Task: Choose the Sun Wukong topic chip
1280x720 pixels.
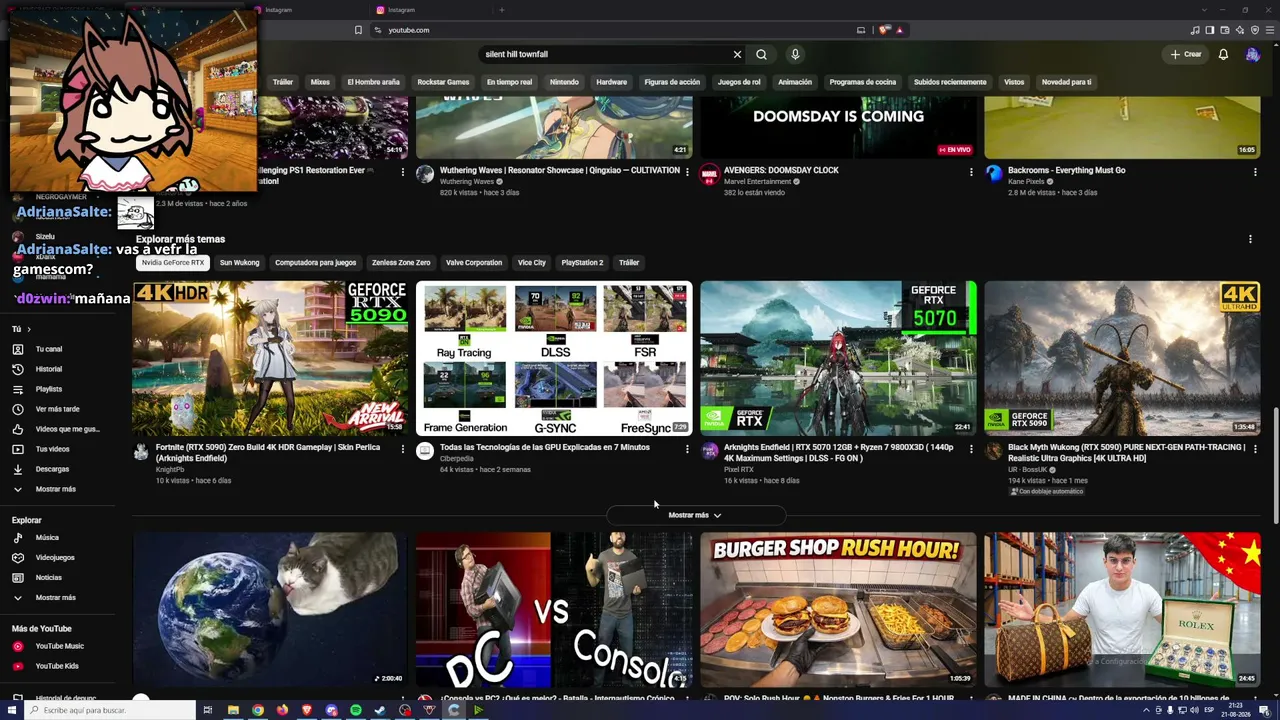Action: (239, 263)
